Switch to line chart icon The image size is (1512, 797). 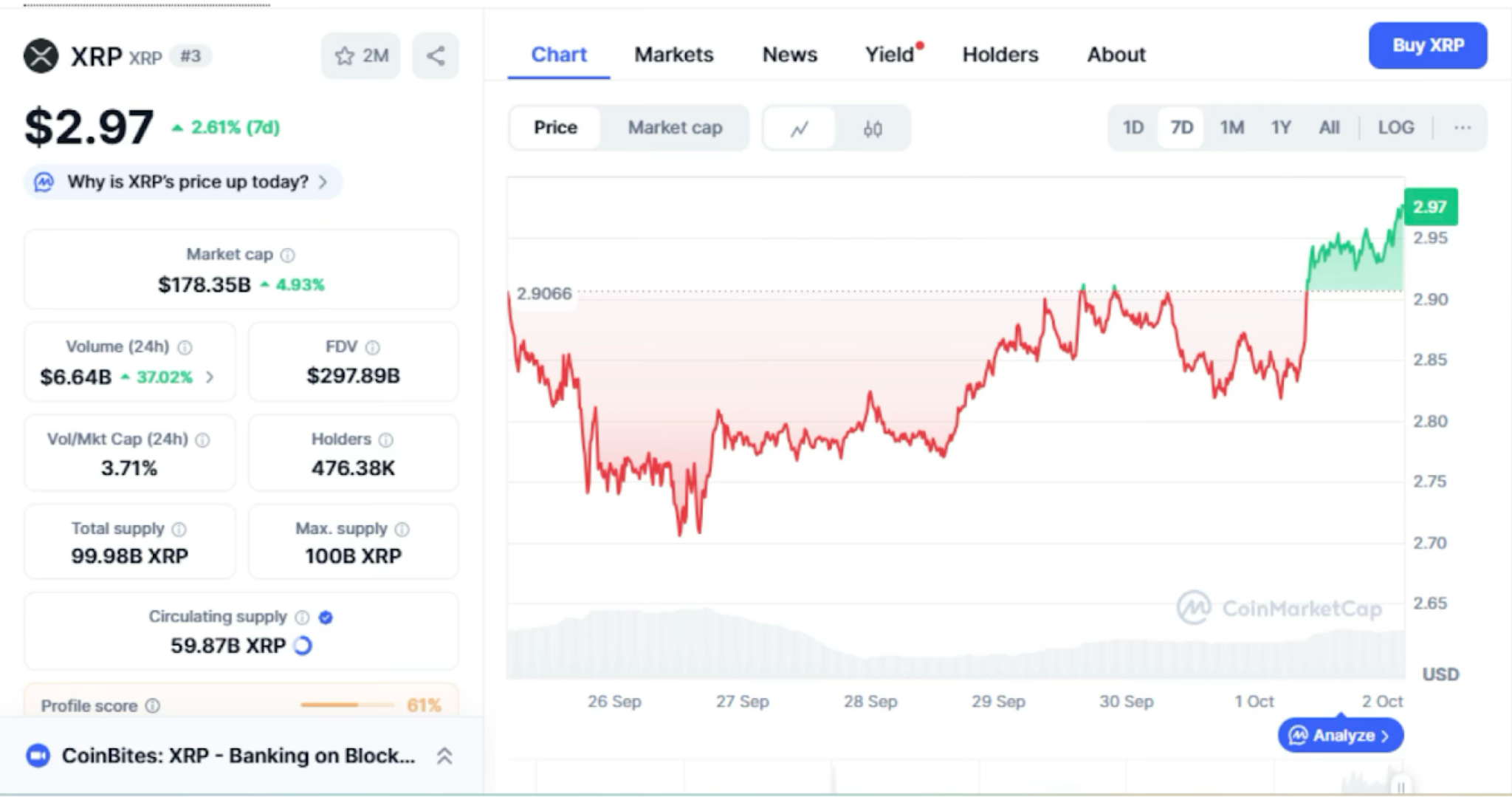(x=800, y=129)
